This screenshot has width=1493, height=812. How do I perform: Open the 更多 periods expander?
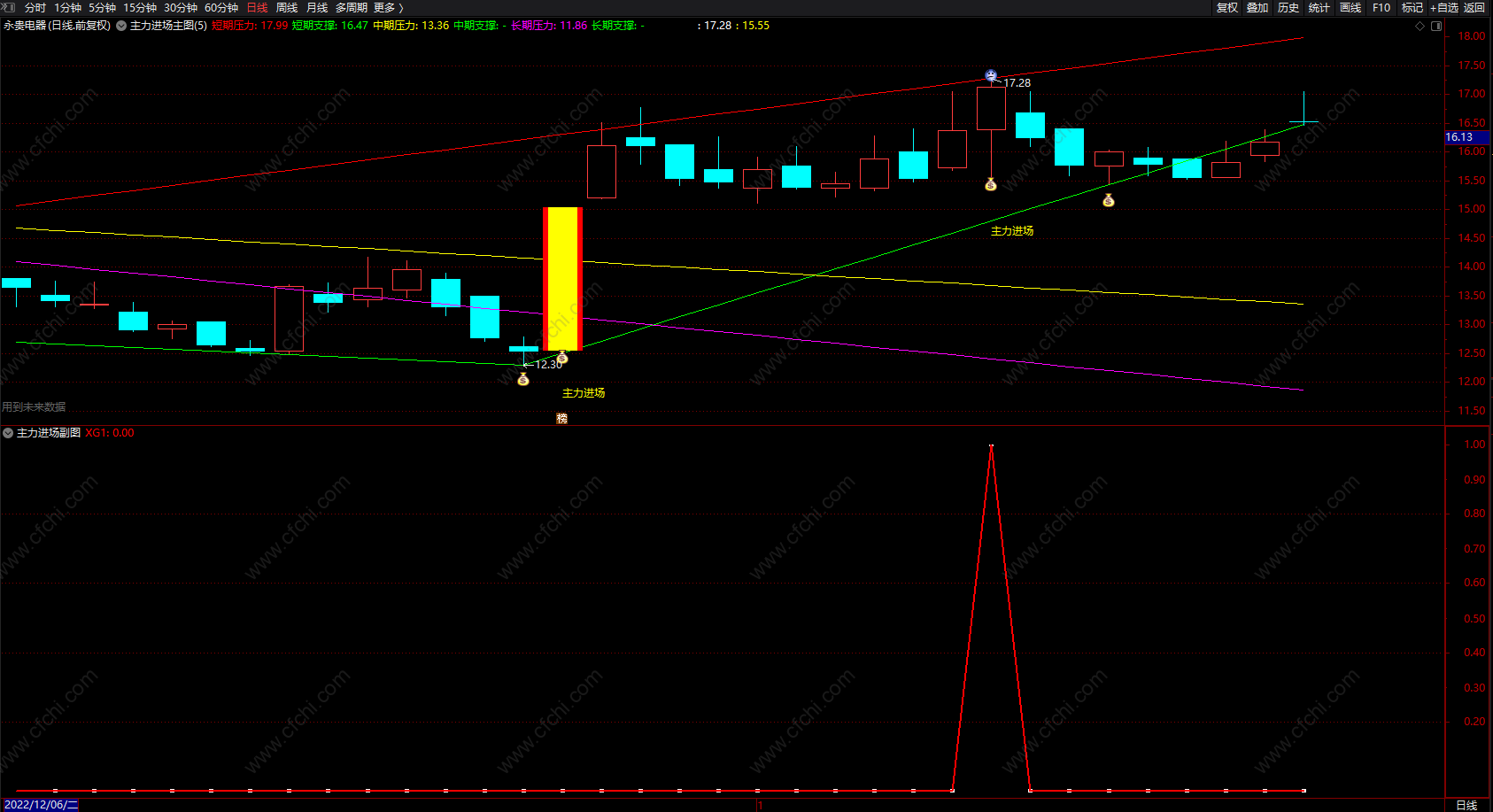click(388, 7)
